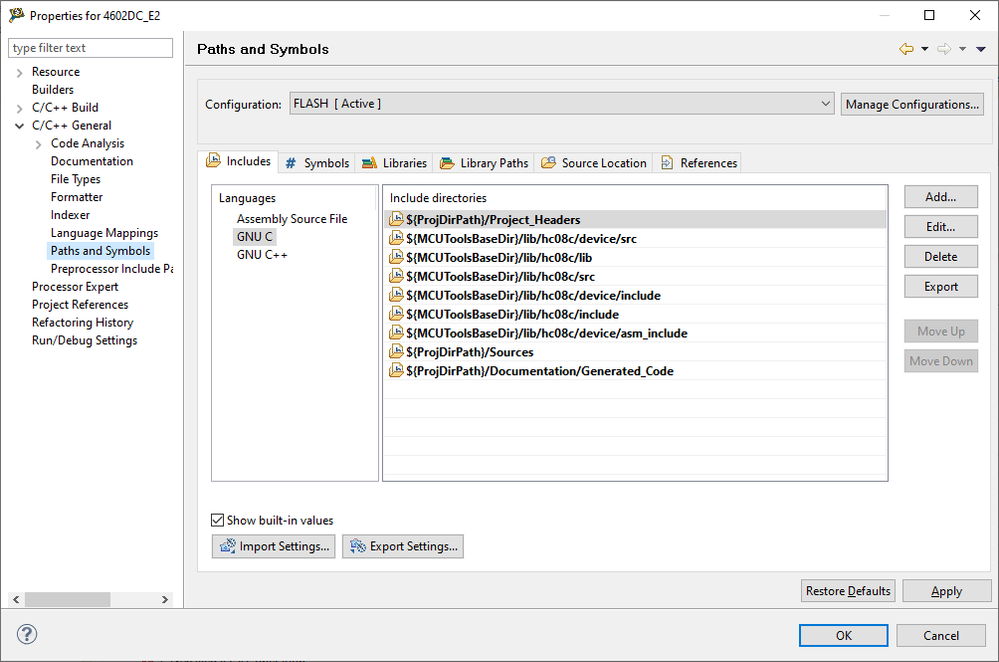Click the help question mark icon
This screenshot has width=999, height=662.
pos(27,634)
